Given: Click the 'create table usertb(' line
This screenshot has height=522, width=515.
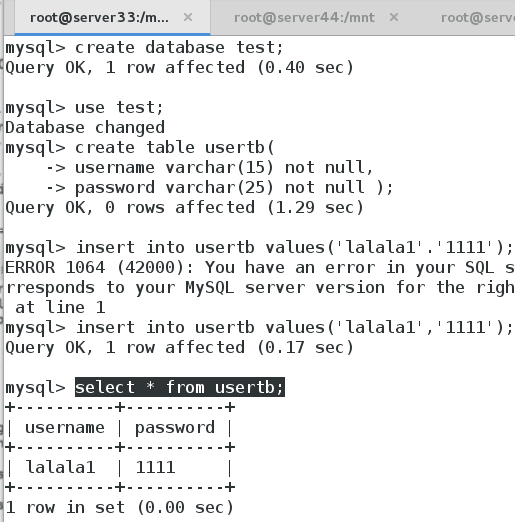Looking at the screenshot, I should (x=140, y=147).
